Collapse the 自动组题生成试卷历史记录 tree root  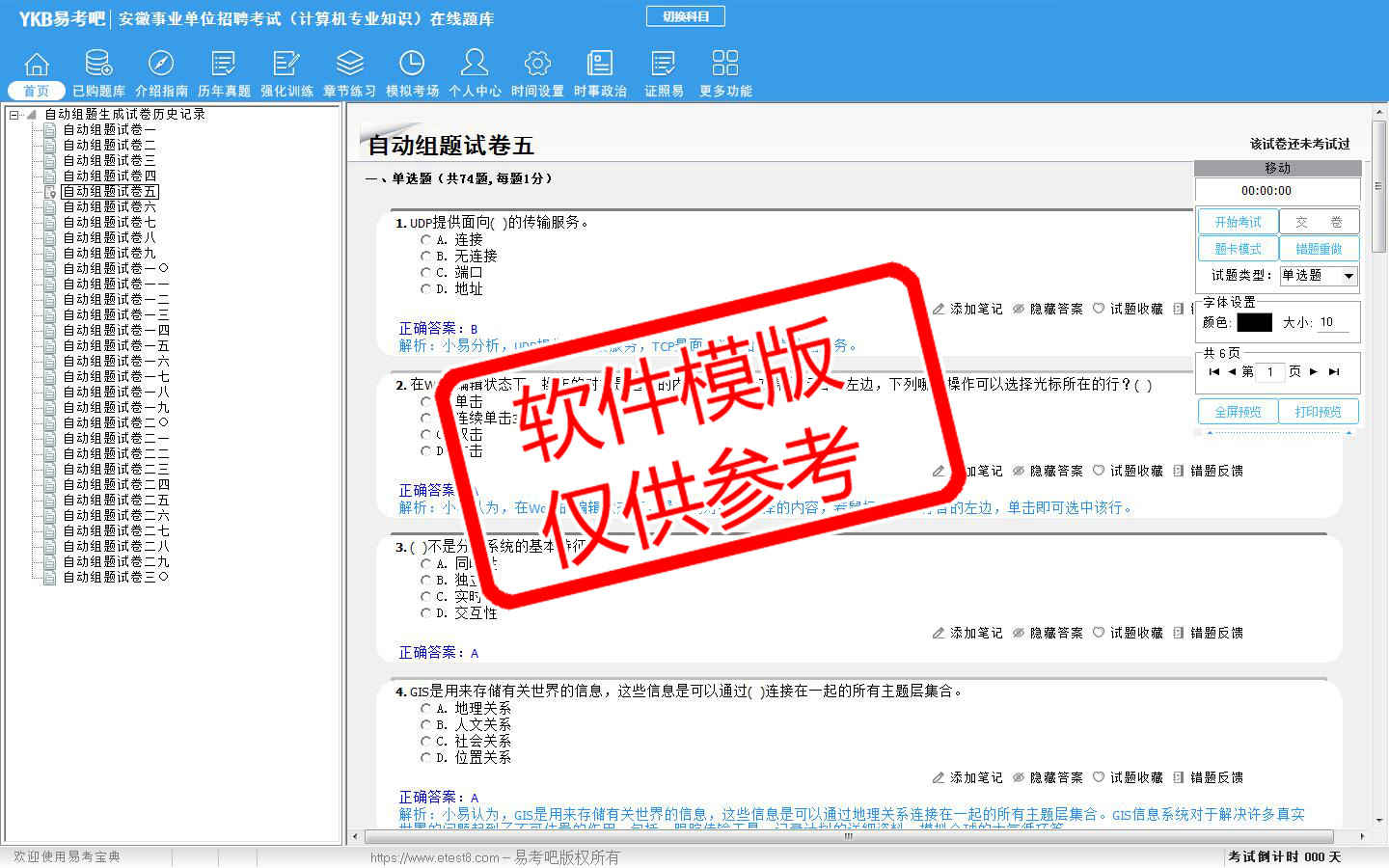14,115
